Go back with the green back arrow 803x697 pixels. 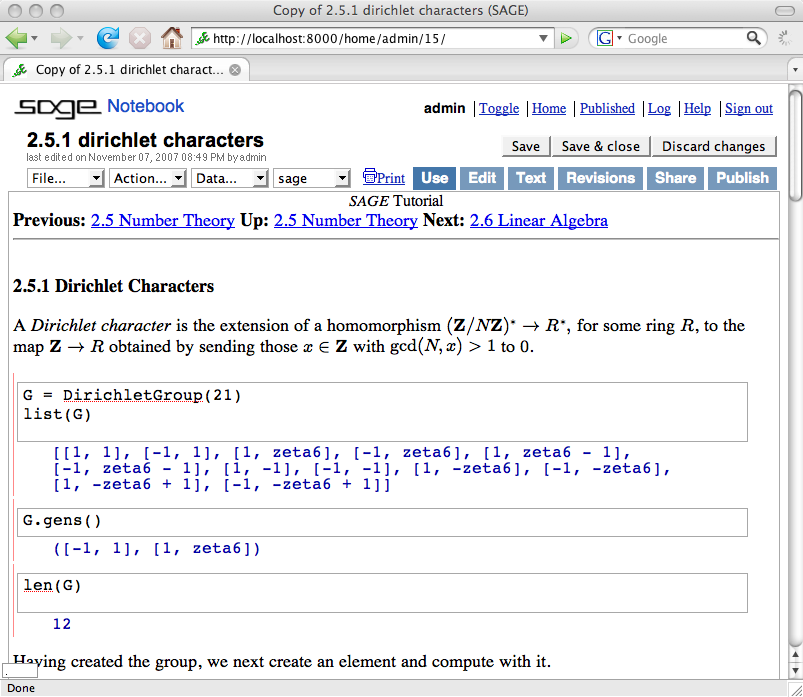point(16,38)
